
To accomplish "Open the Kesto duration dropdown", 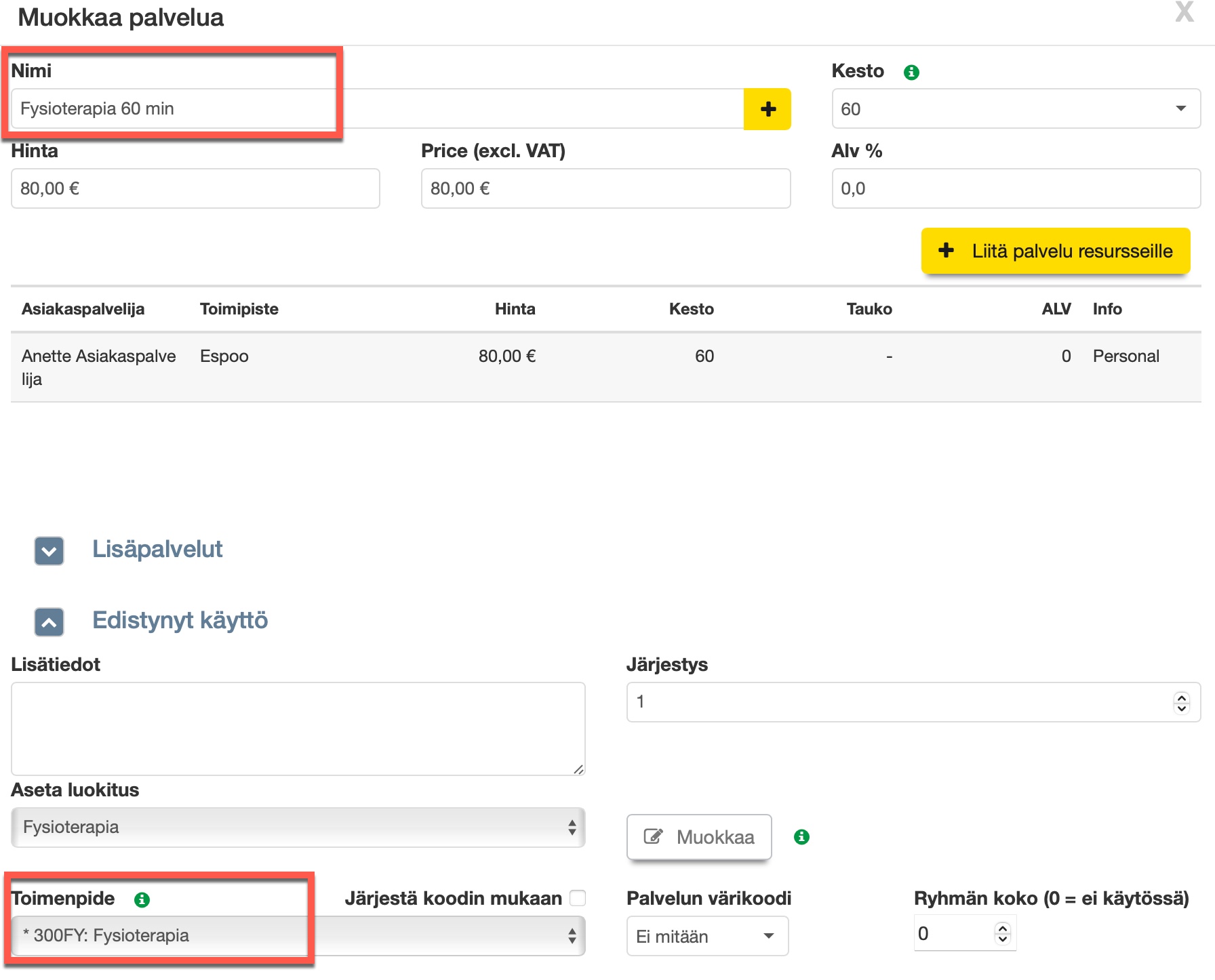I will [x=1015, y=109].
